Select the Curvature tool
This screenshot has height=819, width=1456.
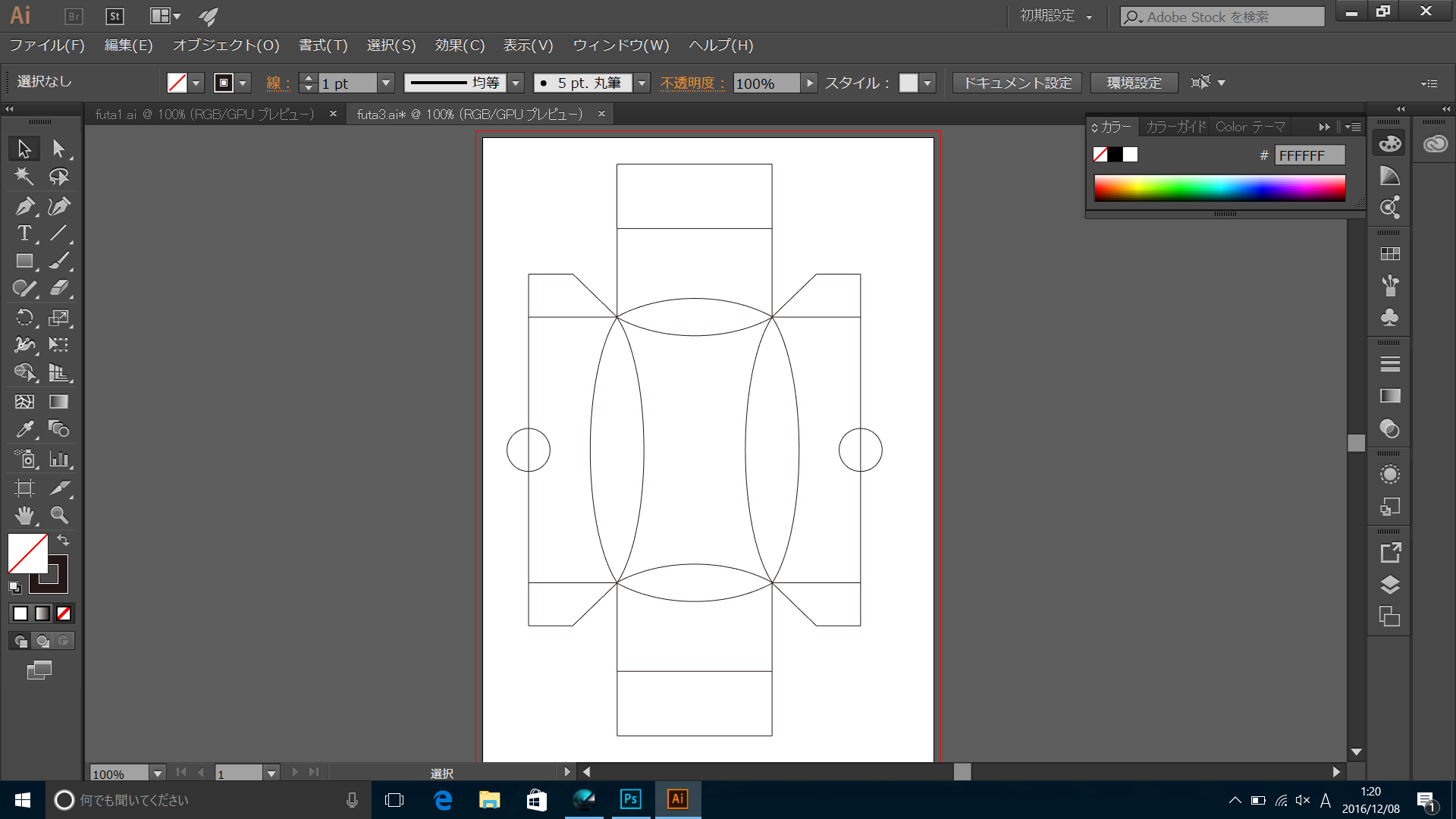(x=58, y=206)
